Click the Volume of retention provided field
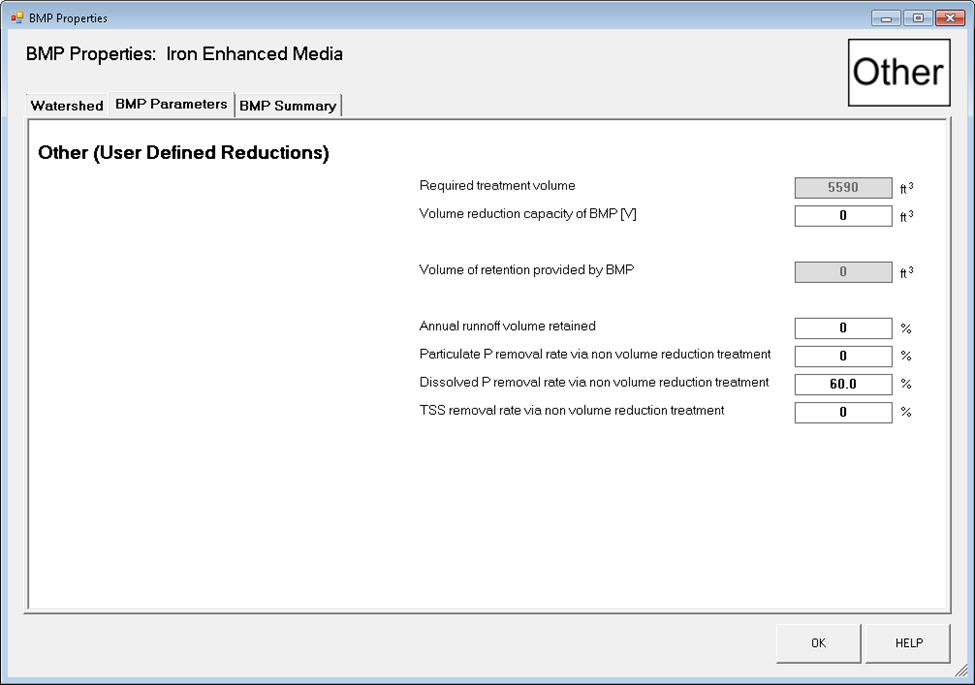The width and height of the screenshot is (975, 685). (x=843, y=272)
